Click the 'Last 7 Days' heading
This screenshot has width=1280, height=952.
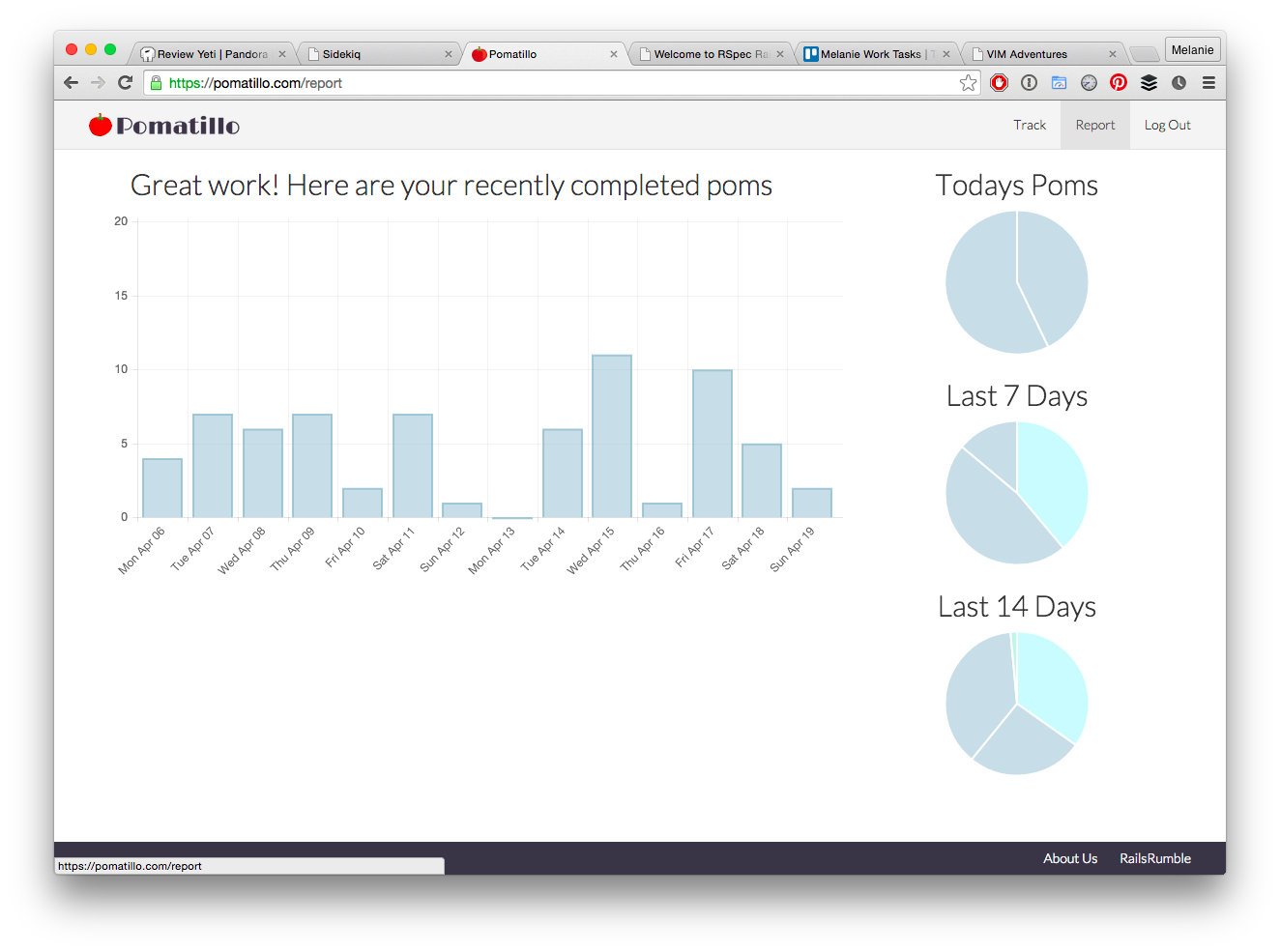pyautogui.click(x=1017, y=396)
